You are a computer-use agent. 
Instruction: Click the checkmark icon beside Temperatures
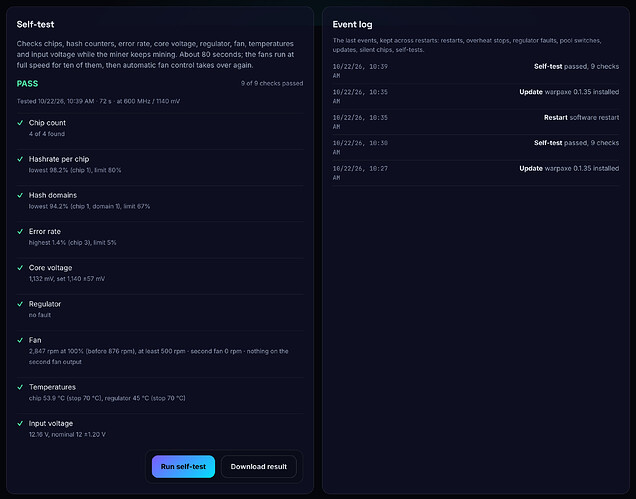pyautogui.click(x=20, y=387)
